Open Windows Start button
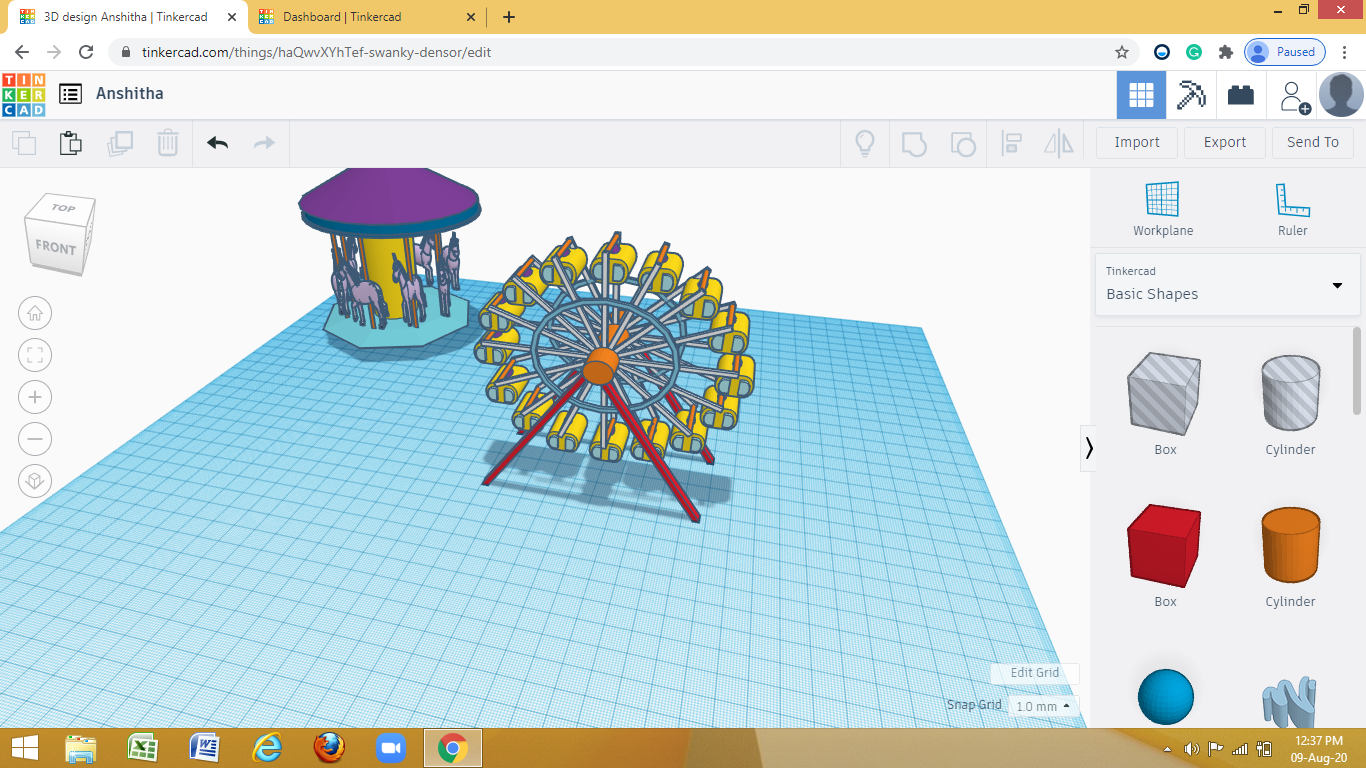Image resolution: width=1366 pixels, height=768 pixels. 24,748
